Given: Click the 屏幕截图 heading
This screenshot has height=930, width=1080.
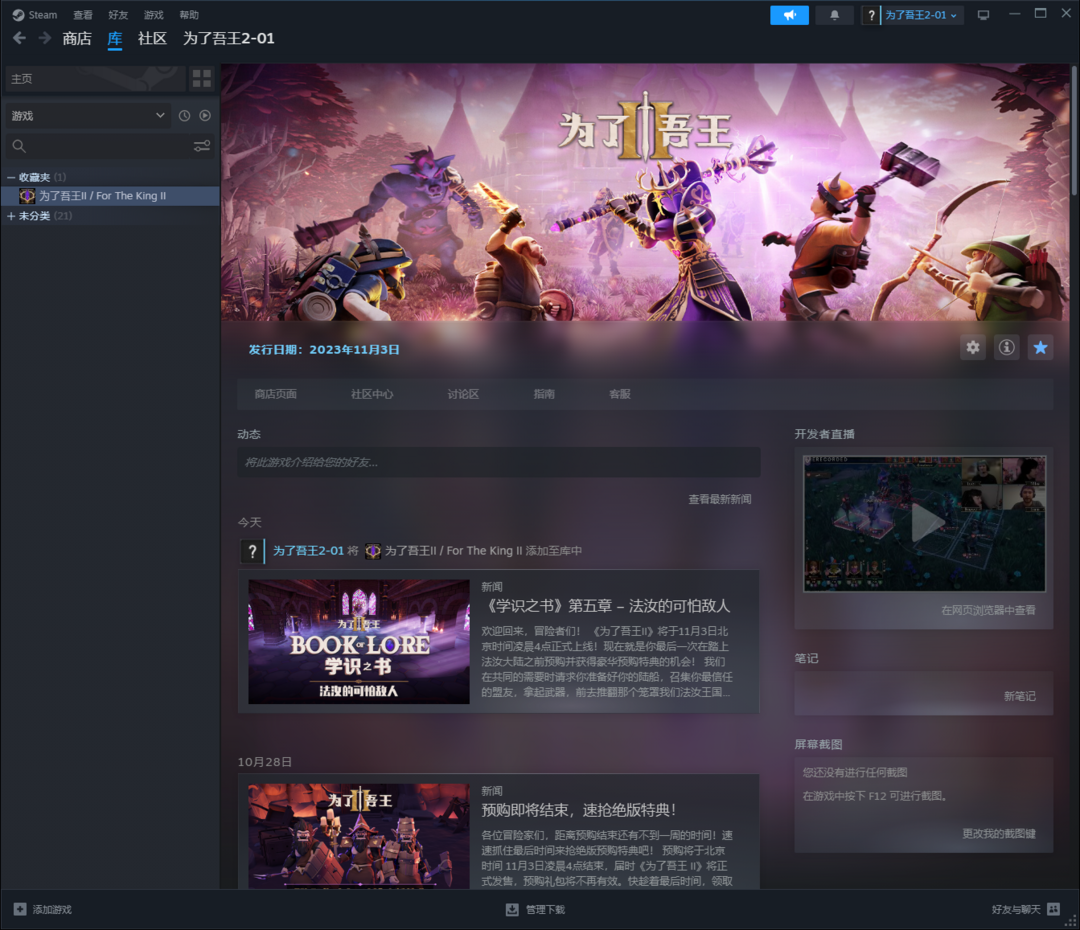Looking at the screenshot, I should pos(818,744).
